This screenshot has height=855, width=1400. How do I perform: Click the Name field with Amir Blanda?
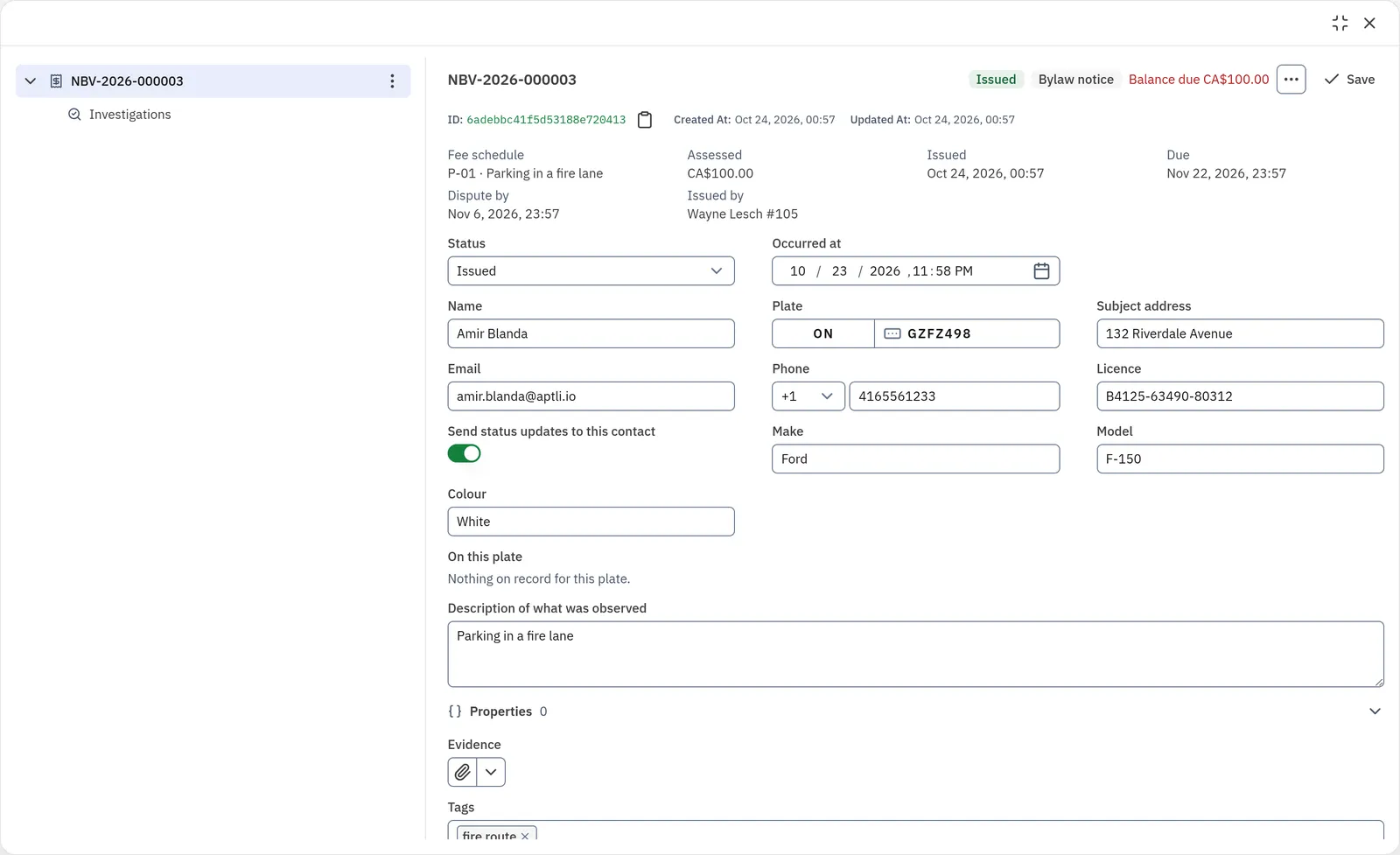(x=591, y=333)
